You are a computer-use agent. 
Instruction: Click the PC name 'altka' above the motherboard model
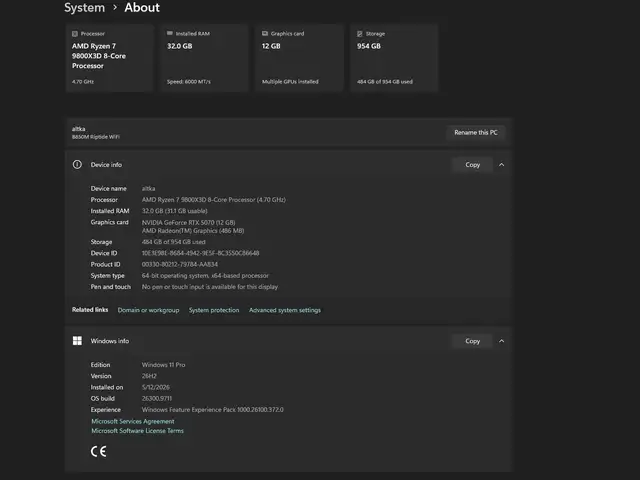79,129
